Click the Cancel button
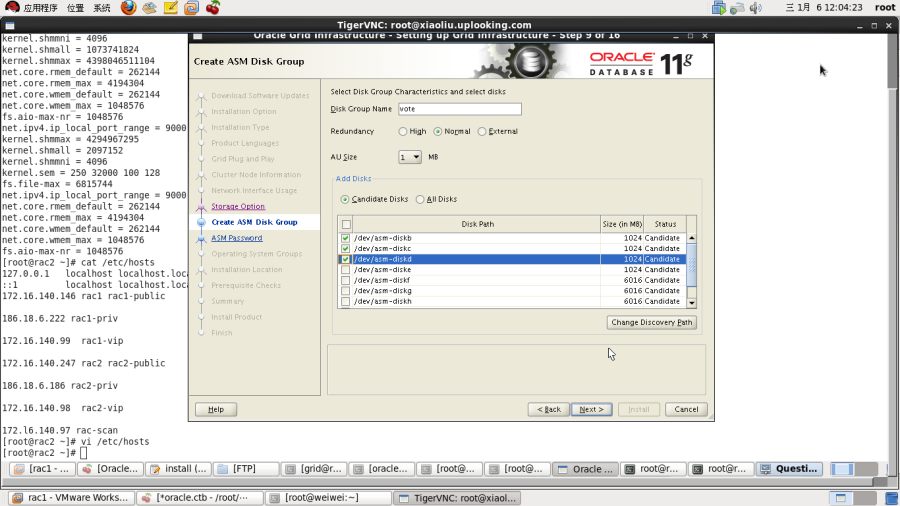 686,410
